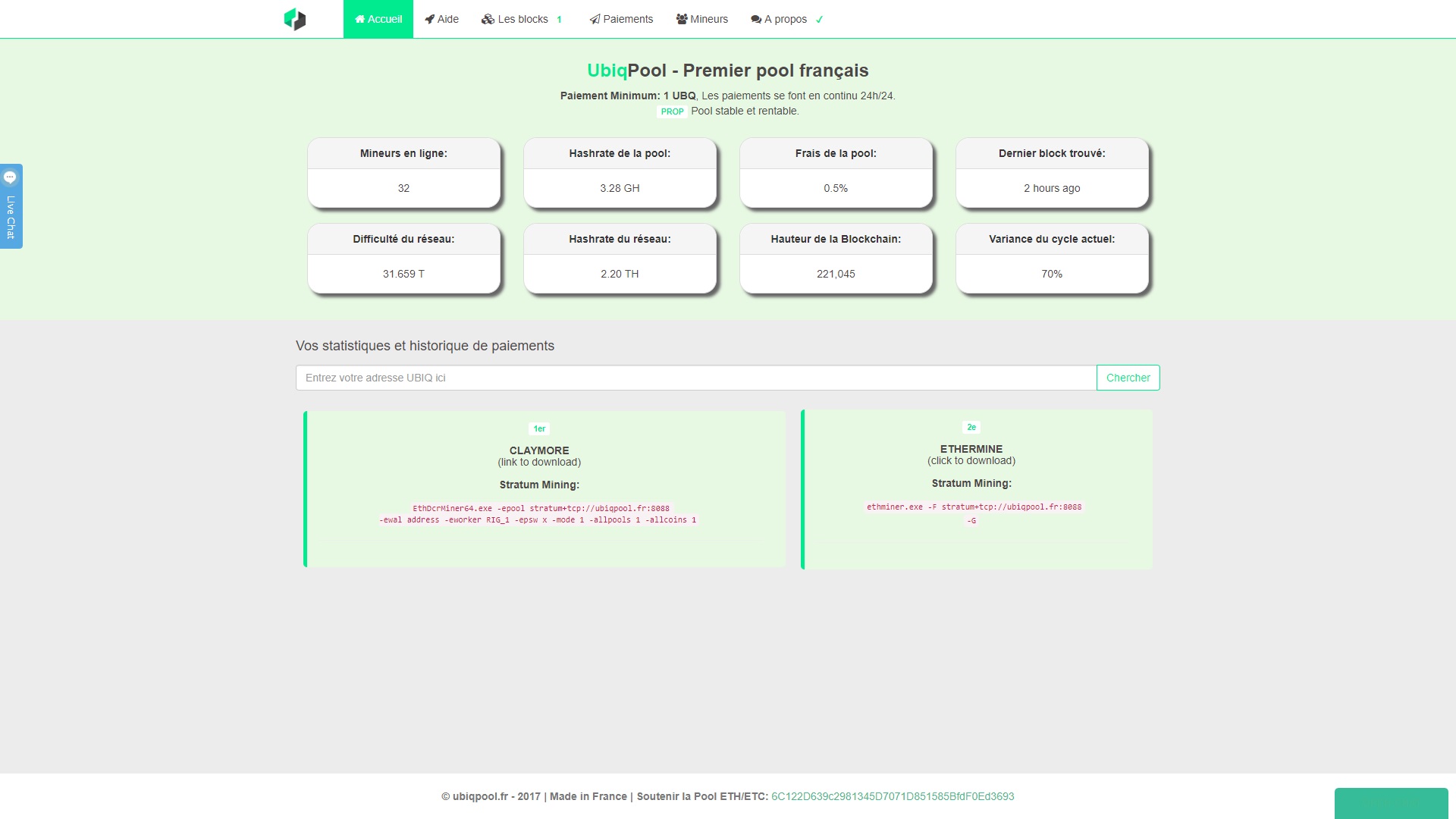Viewport: 1456px width, 819px height.
Task: Click the green widget at bottom right
Action: pos(1391,803)
